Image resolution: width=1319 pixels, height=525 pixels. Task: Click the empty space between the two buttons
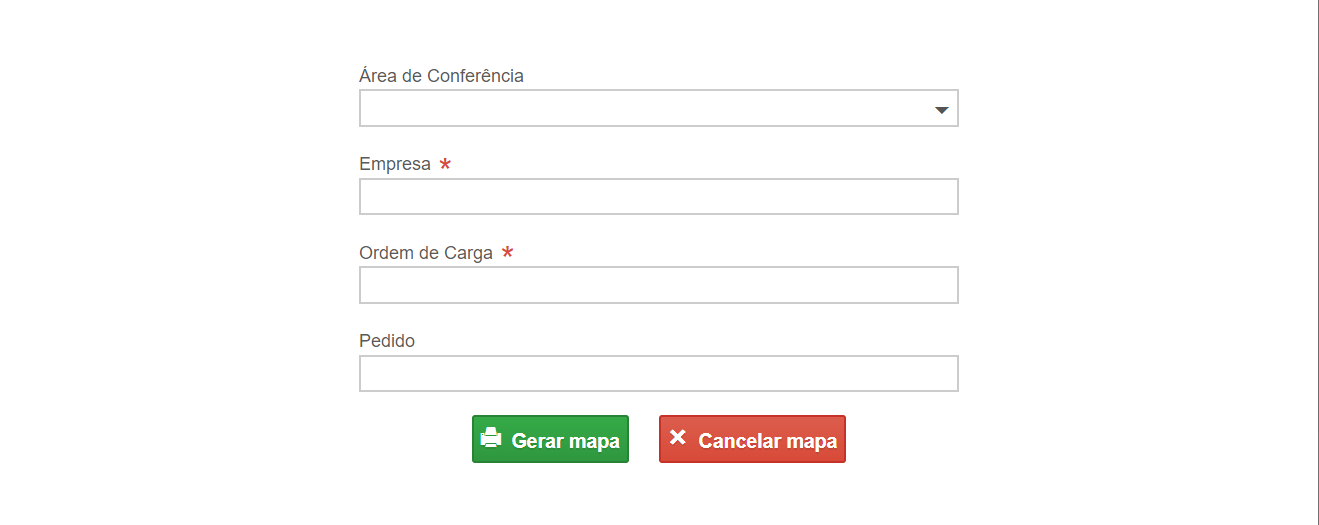click(x=644, y=439)
